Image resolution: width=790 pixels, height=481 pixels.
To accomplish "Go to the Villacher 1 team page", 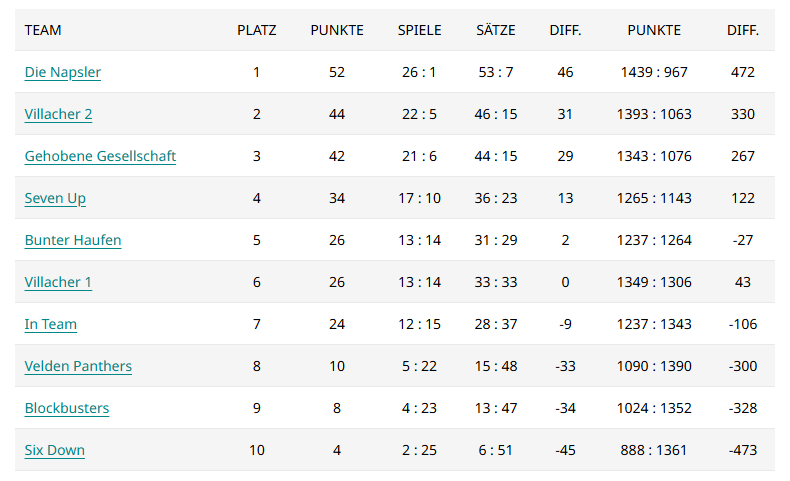I will click(58, 282).
